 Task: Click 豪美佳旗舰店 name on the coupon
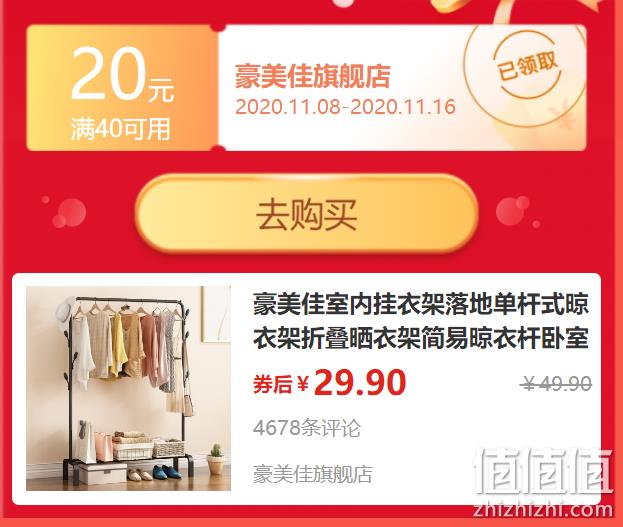313,76
